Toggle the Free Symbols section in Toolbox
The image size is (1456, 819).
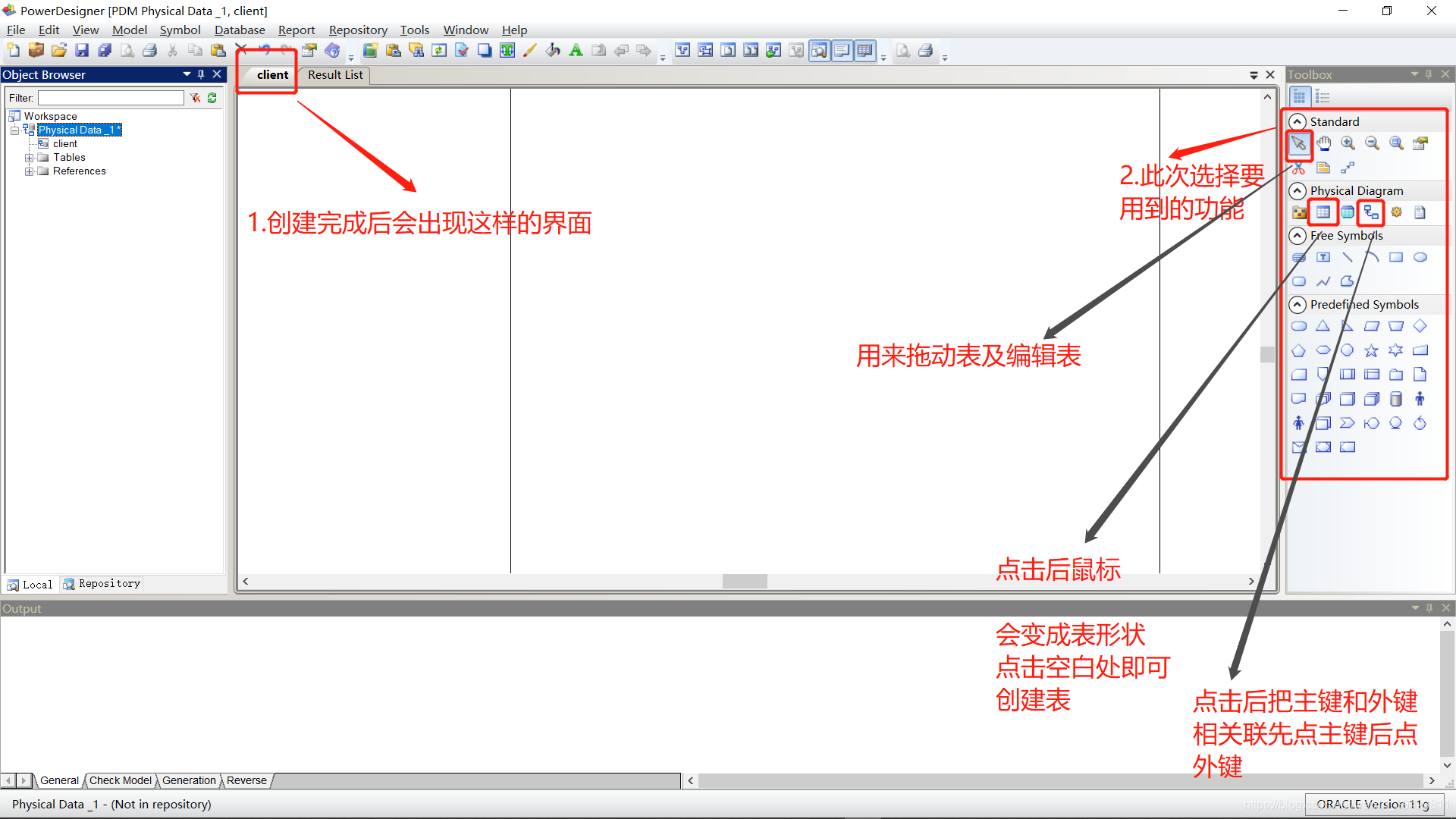tap(1297, 235)
